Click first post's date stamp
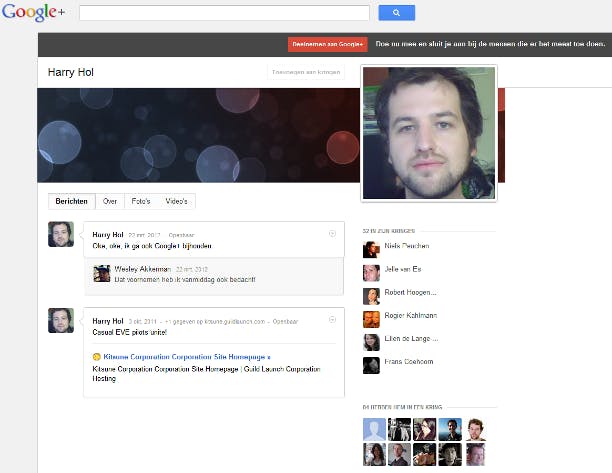Image resolution: width=612 pixels, height=473 pixels. pos(144,235)
